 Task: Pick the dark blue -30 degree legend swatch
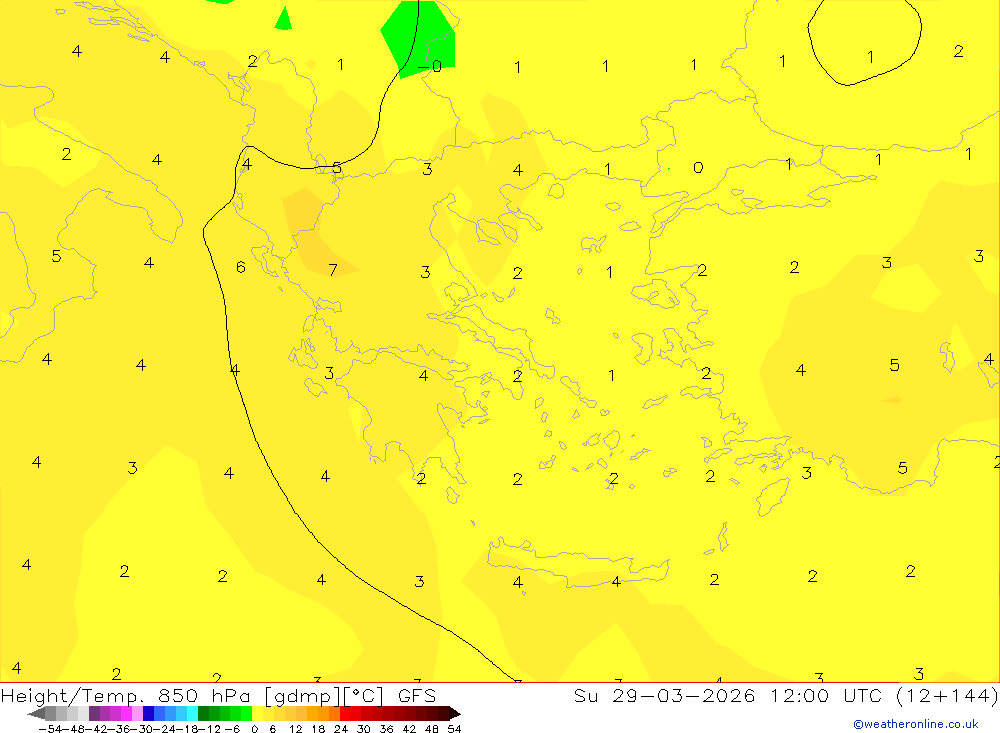pos(149,713)
